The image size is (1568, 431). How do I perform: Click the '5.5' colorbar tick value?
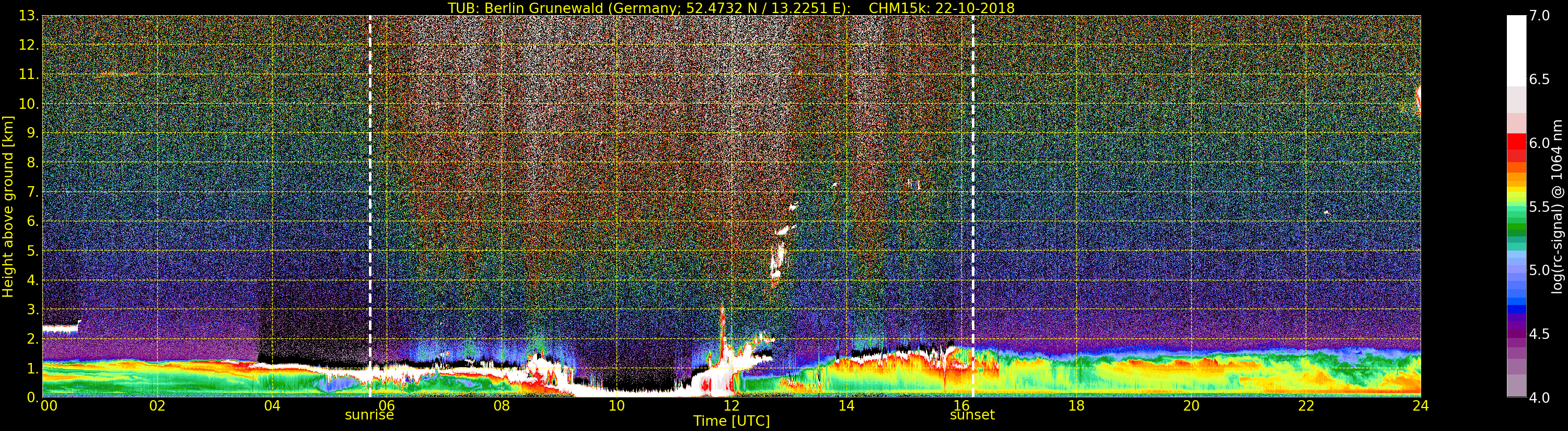coord(1539,207)
